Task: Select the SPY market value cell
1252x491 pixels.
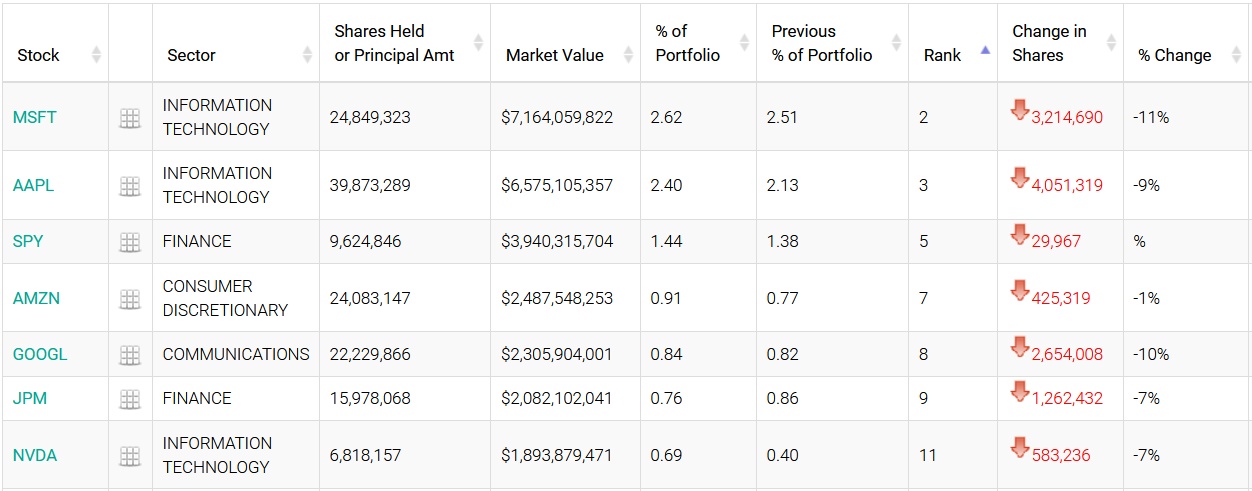Action: tap(557, 242)
